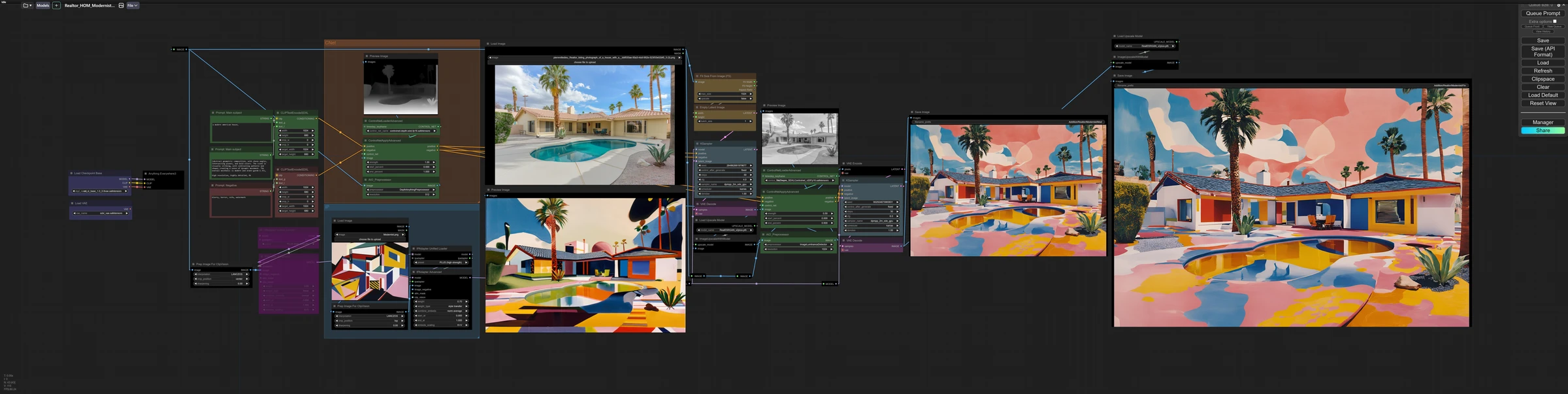Collapse the Preview Image node showing the depth map
Image resolution: width=1568 pixels, height=394 pixels.
pos(367,56)
